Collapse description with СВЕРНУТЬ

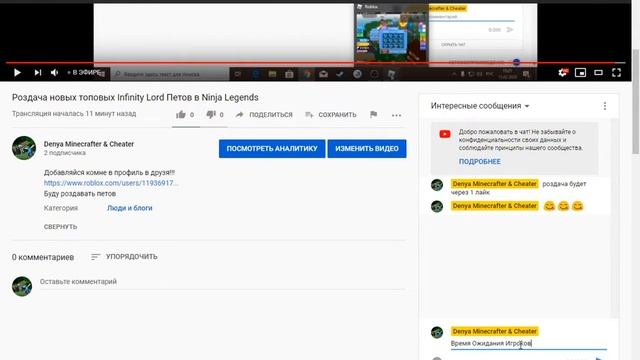(x=60, y=227)
